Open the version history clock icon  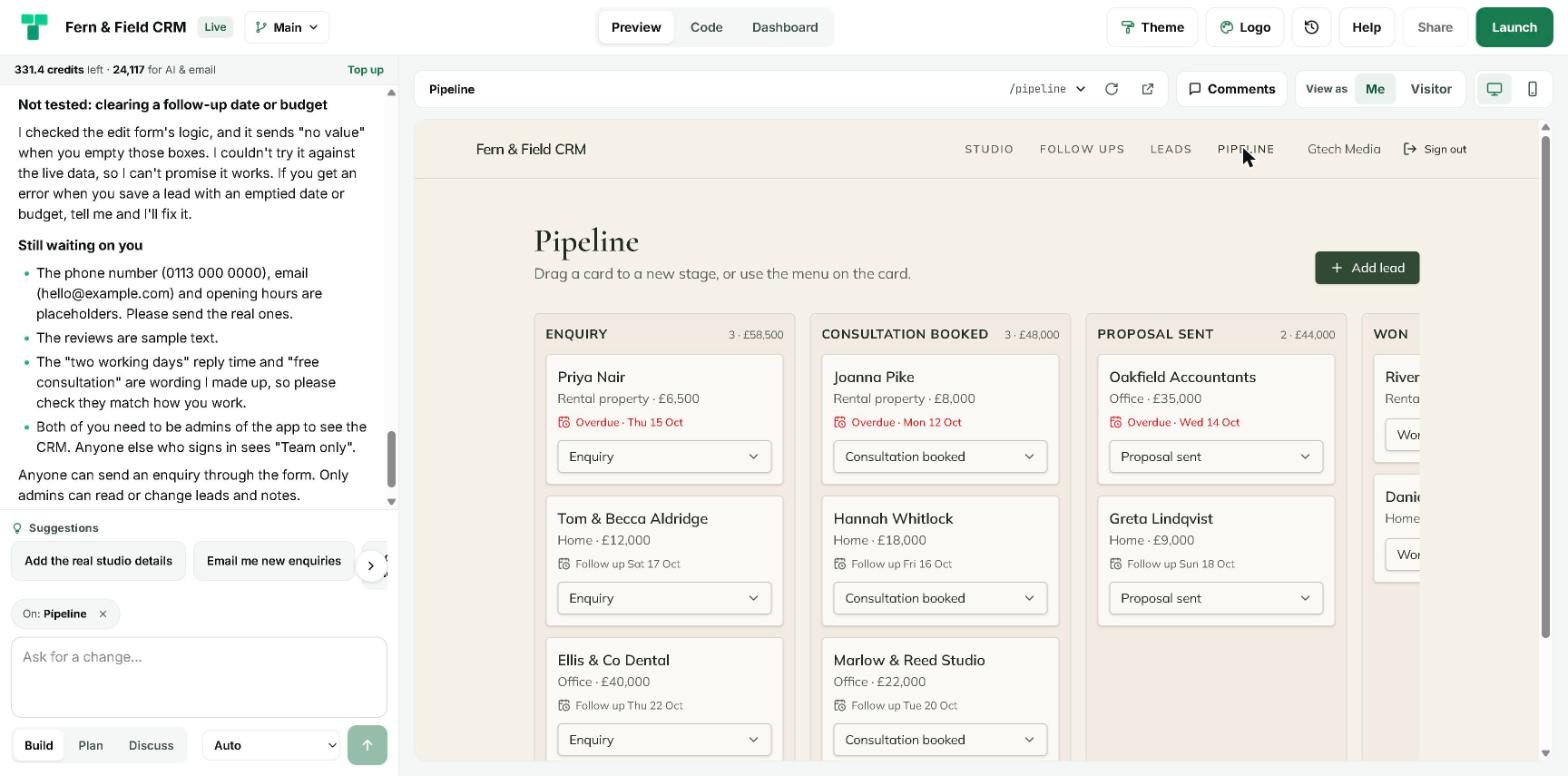pyautogui.click(x=1311, y=27)
